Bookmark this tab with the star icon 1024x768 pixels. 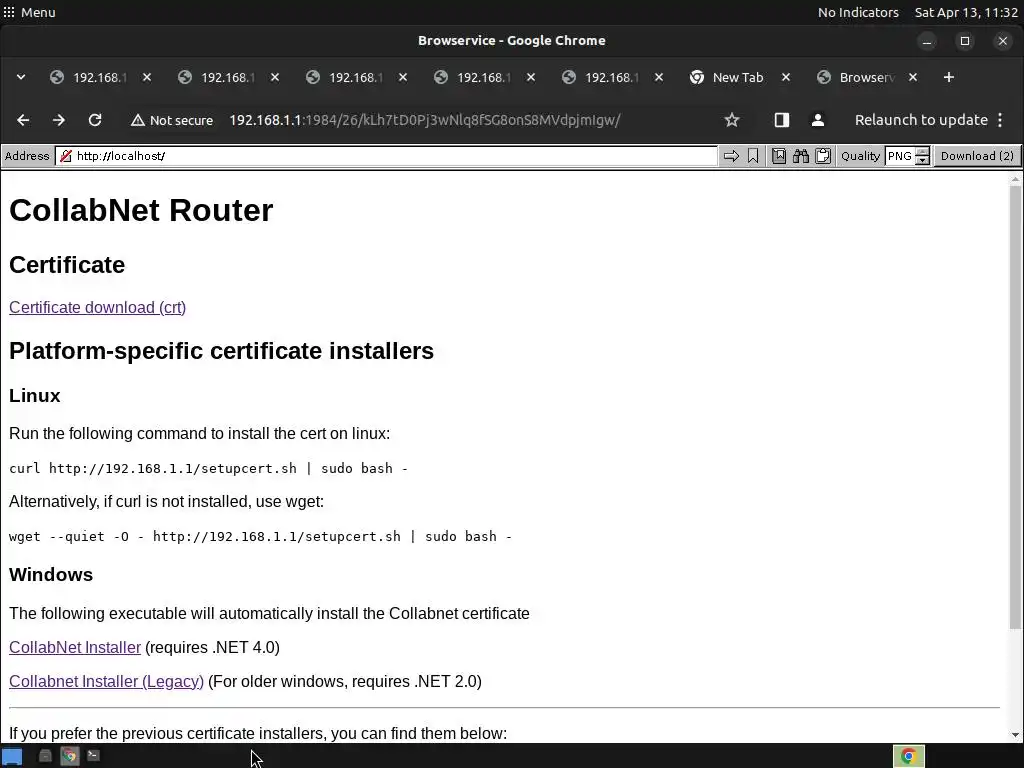pos(732,120)
